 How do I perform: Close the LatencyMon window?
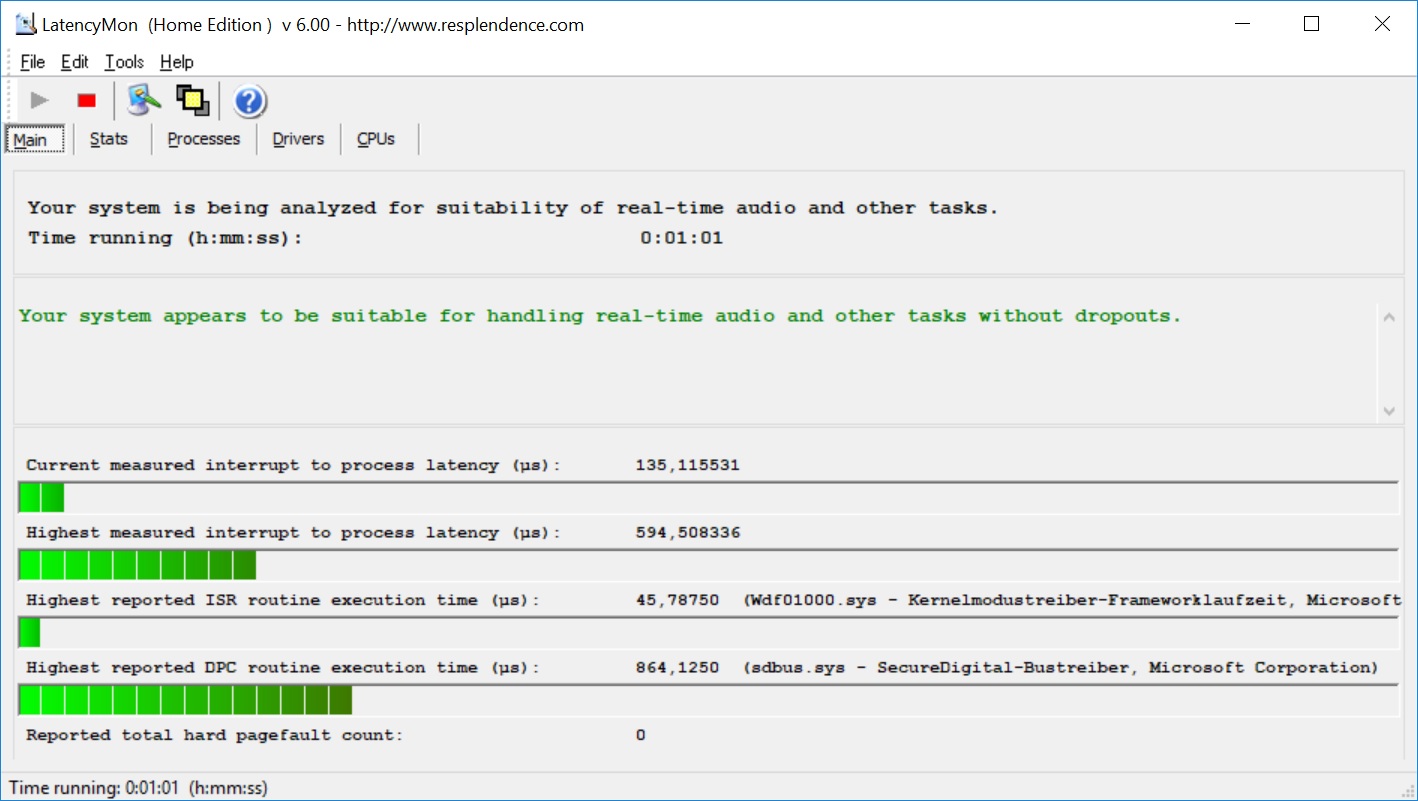point(1382,25)
